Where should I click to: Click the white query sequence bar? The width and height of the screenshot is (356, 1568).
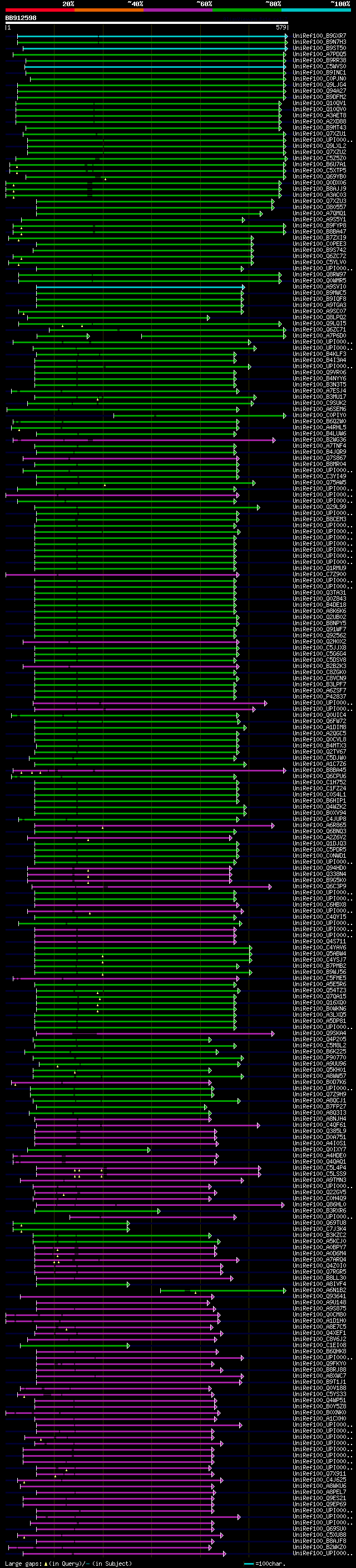[x=147, y=23]
